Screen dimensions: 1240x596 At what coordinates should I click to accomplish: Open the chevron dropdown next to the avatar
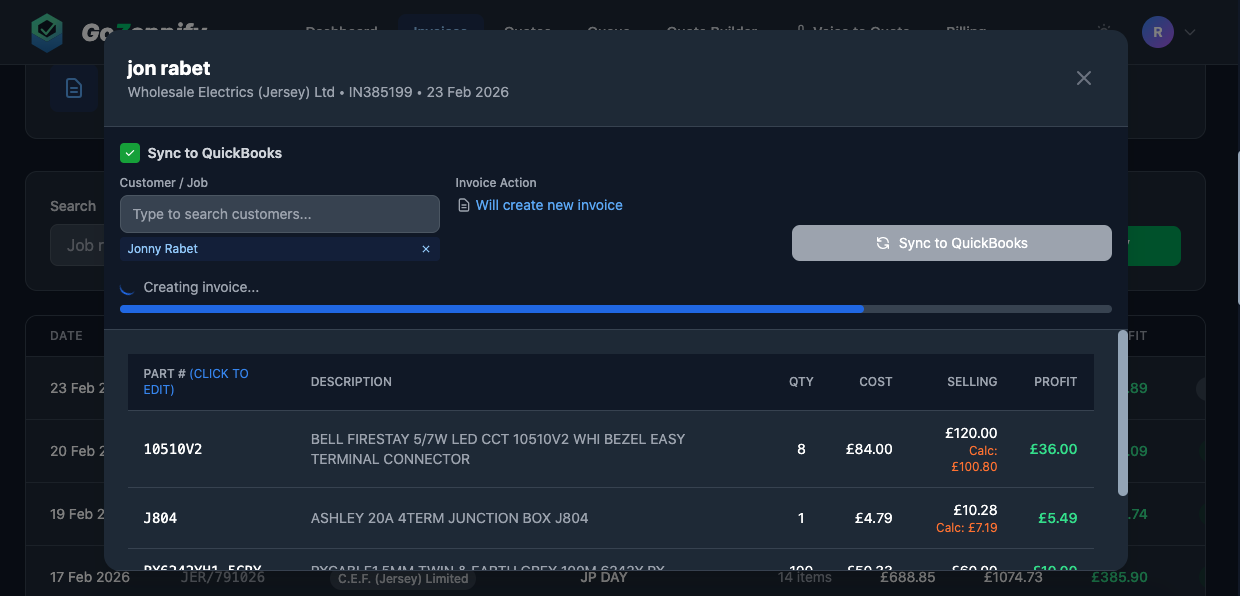click(x=1189, y=31)
